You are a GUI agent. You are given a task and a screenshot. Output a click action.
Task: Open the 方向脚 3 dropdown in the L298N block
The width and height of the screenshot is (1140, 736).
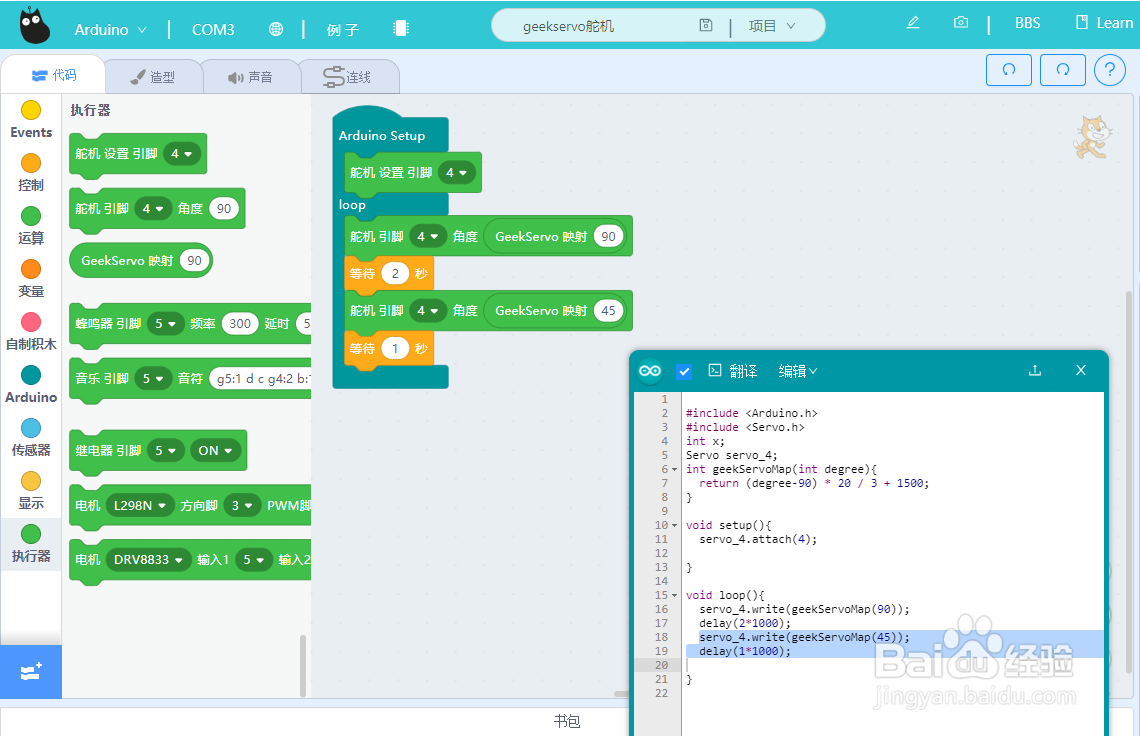pyautogui.click(x=241, y=505)
